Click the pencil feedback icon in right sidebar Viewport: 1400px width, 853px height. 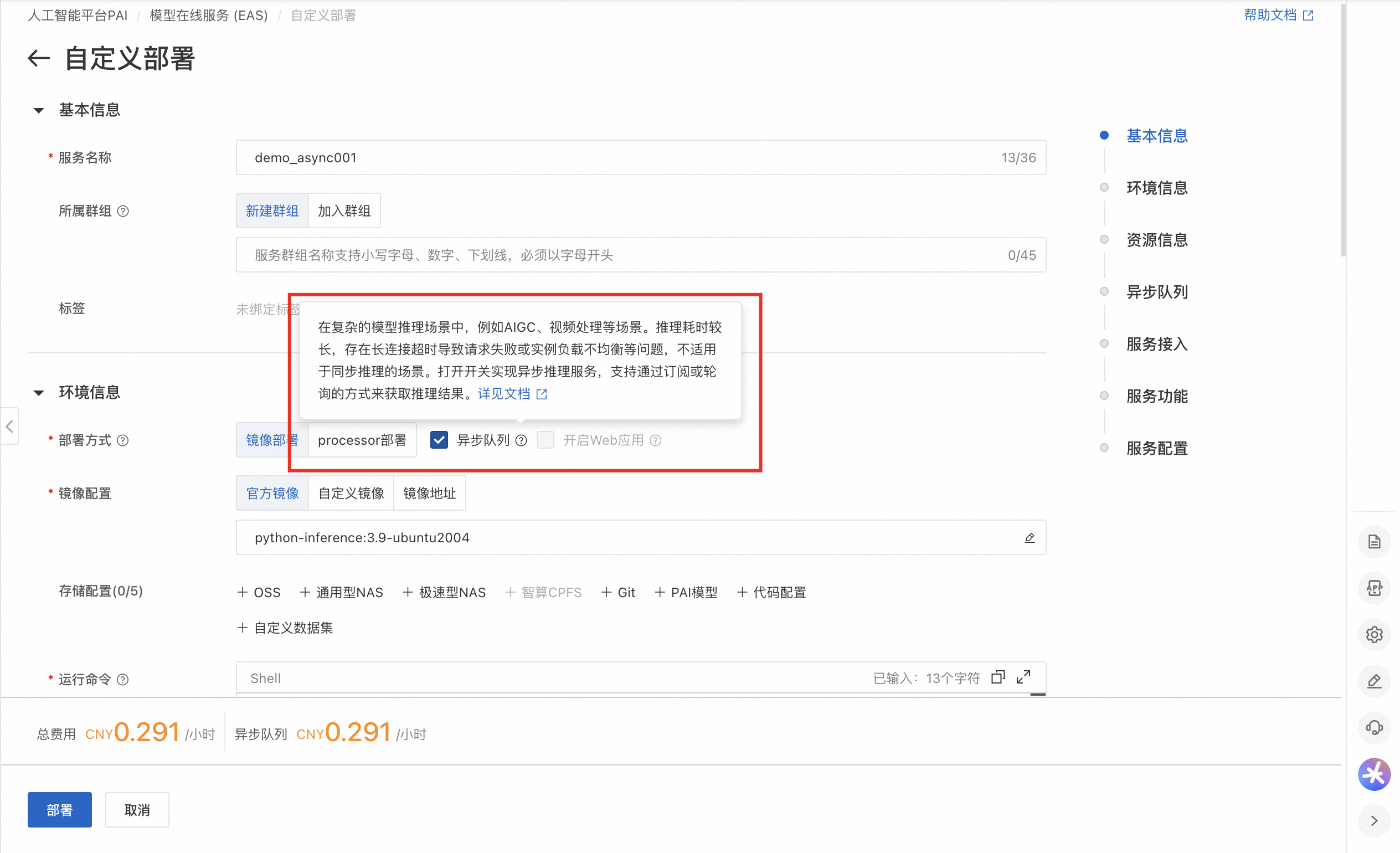pyautogui.click(x=1374, y=681)
